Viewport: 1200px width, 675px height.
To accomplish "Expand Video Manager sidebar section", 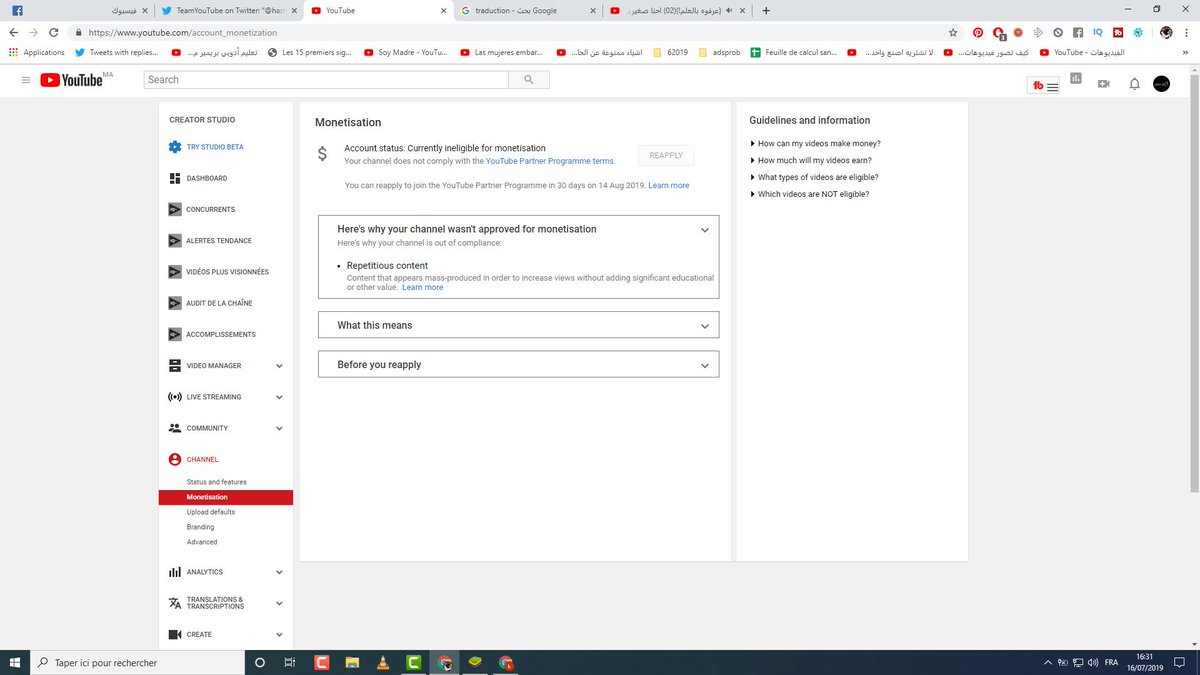I will [279, 366].
